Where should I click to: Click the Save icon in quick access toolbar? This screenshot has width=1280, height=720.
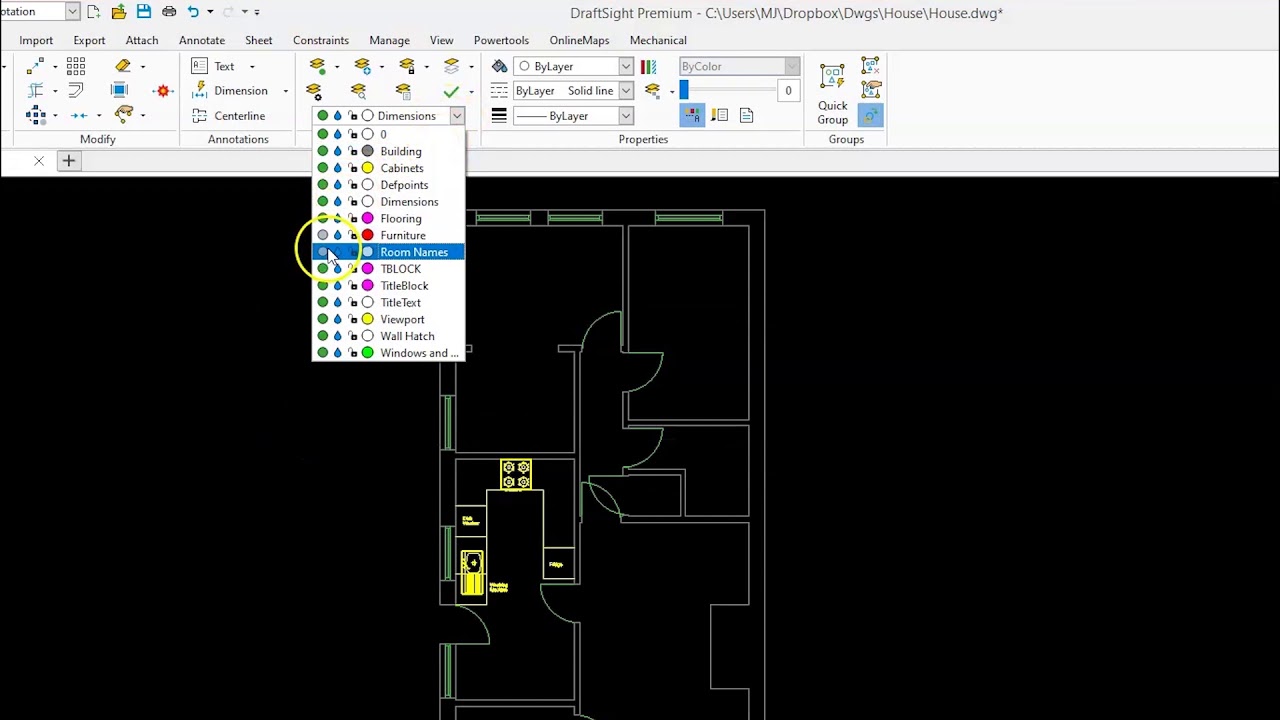click(143, 12)
